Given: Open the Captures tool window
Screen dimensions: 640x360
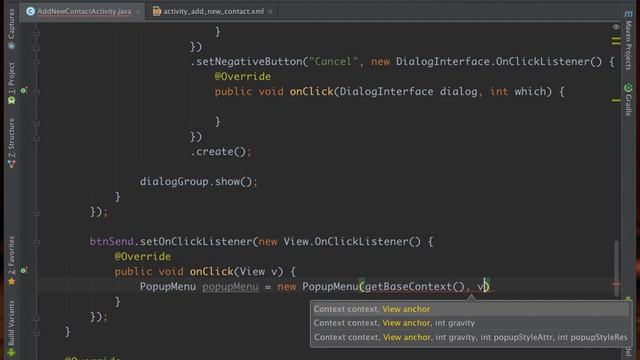Looking at the screenshot, I should [11, 29].
